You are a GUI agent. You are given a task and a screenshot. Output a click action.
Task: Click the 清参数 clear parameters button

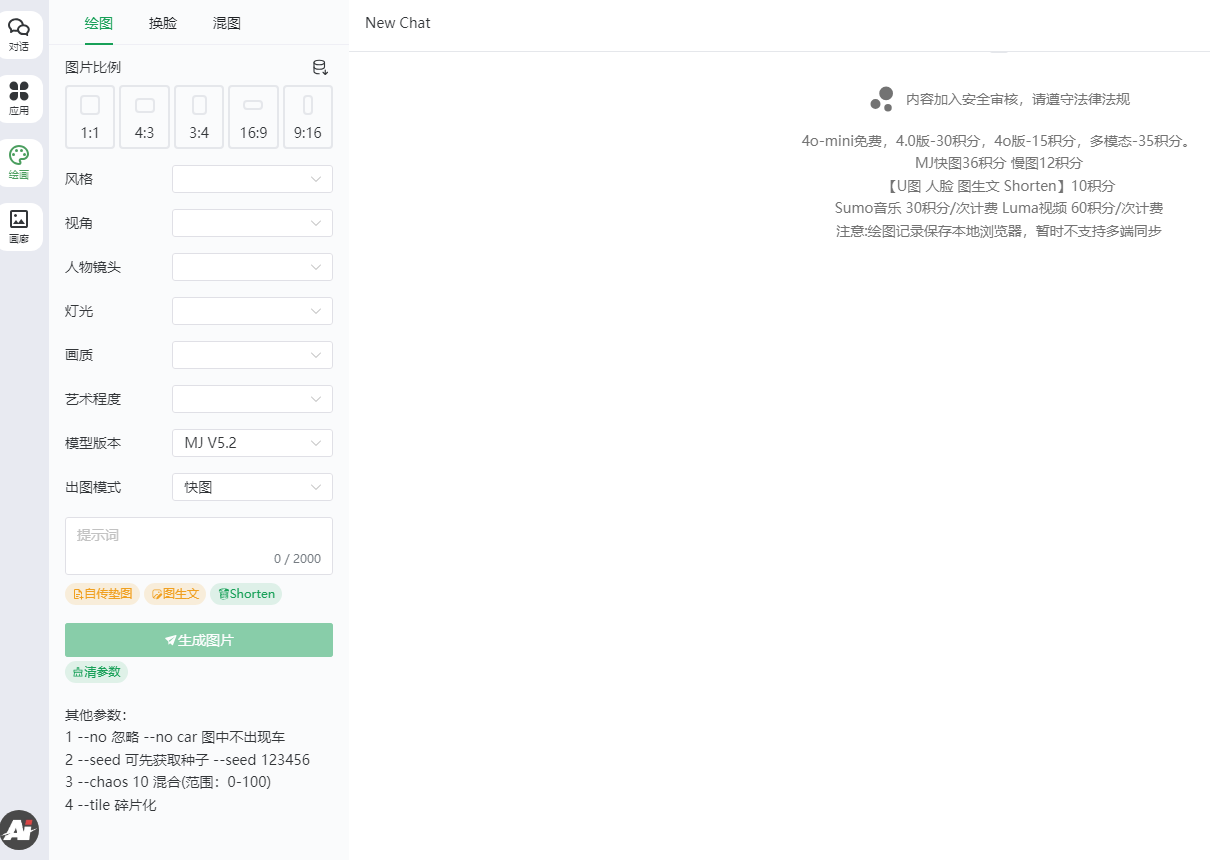tap(97, 672)
